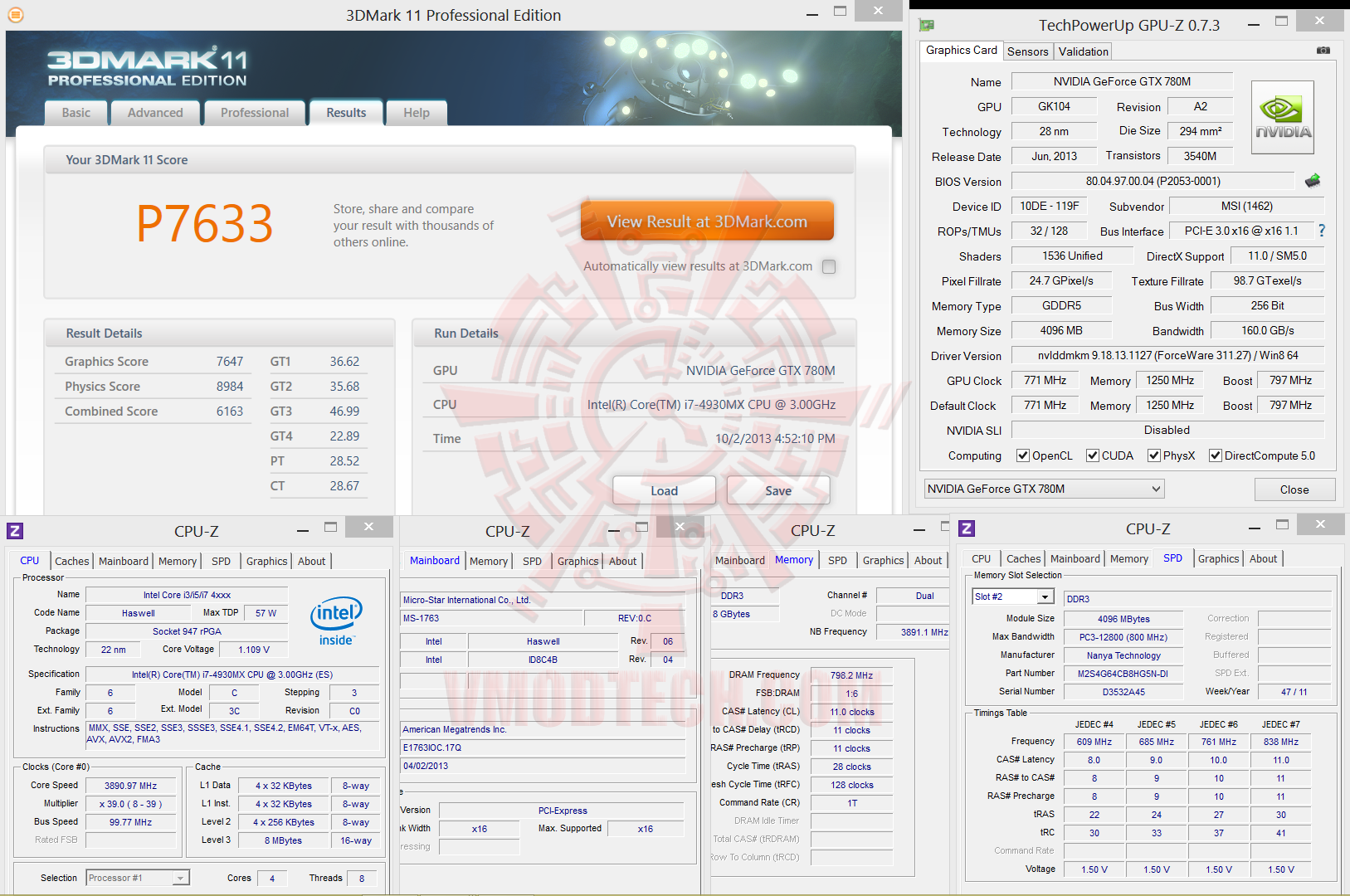Open the NVIDIA GeForce GTX 780M selector dropdown
This screenshot has height=896, width=1350.
click(1044, 489)
